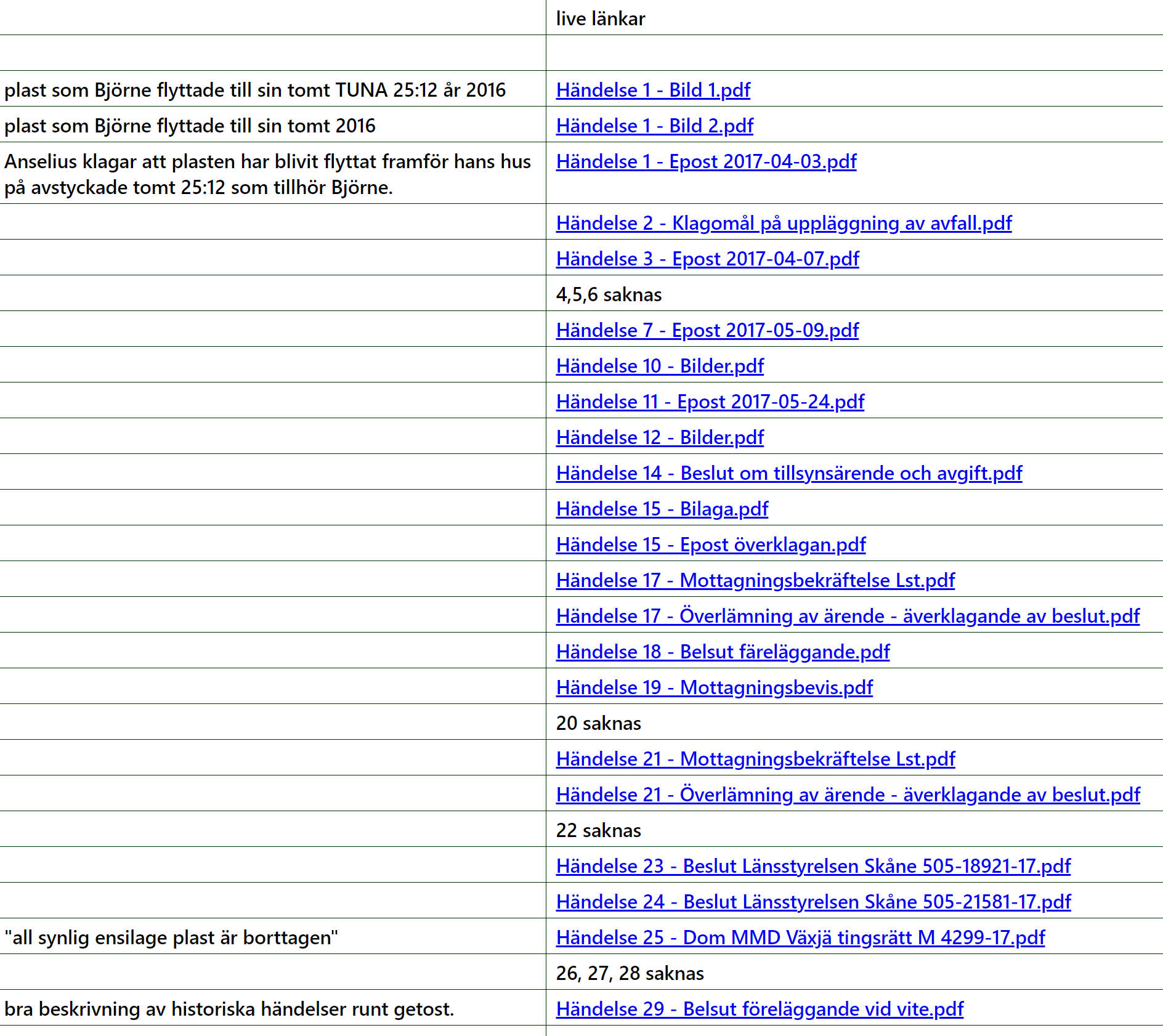The height and width of the screenshot is (1036, 1163).
Task: Open Händelse 17 - Överlämning av ärende link
Action: tap(848, 616)
